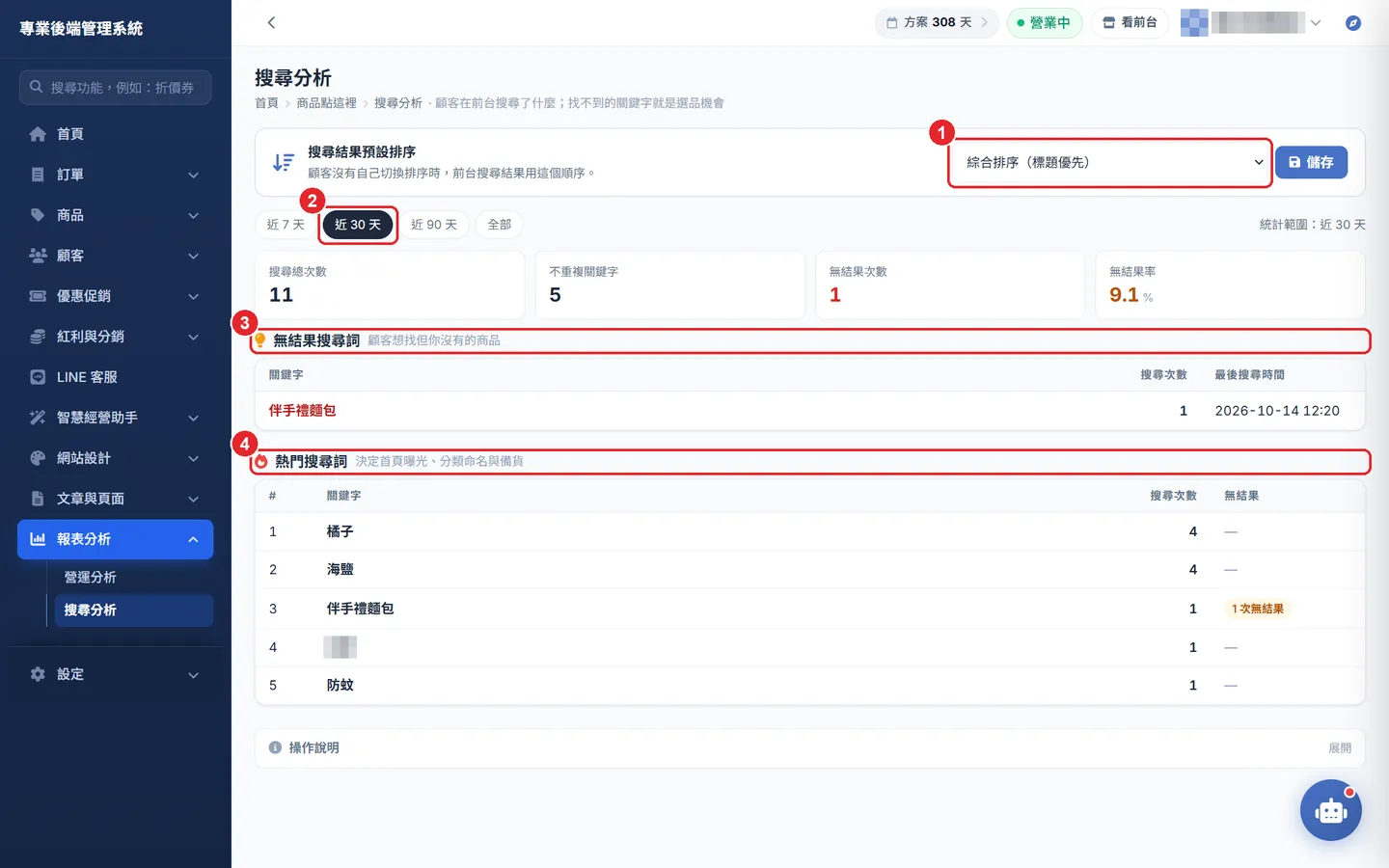Click the 文章與頁面 document icon
This screenshot has height=868, width=1389.
click(38, 499)
